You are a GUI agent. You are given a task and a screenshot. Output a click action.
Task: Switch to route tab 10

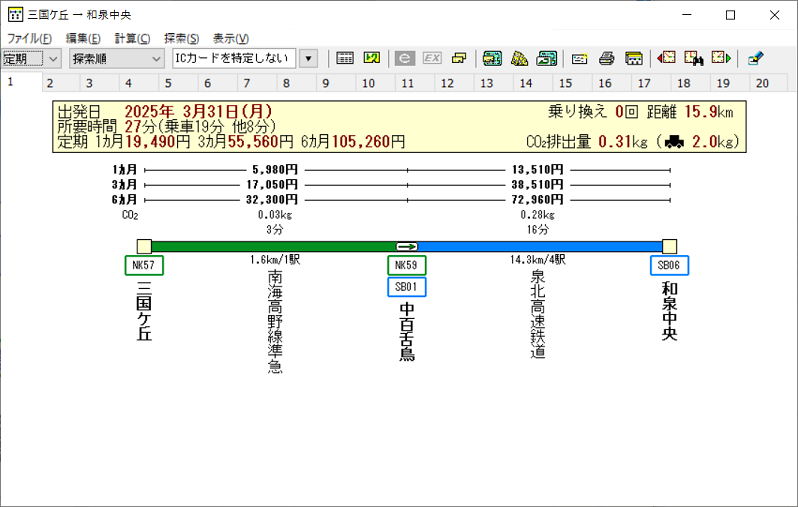pyautogui.click(x=376, y=83)
